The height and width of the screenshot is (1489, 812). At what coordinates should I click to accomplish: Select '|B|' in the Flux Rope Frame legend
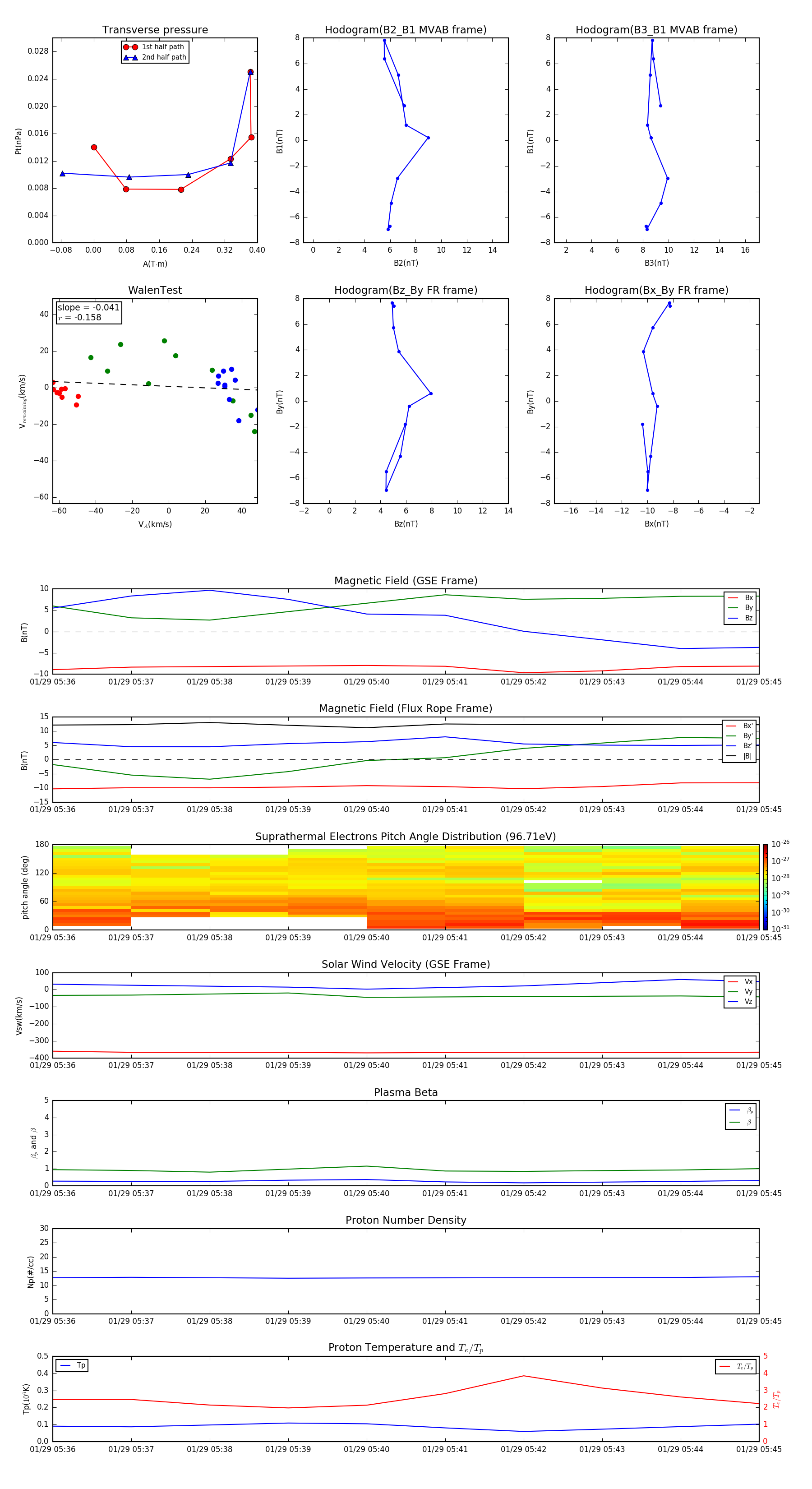click(x=739, y=756)
